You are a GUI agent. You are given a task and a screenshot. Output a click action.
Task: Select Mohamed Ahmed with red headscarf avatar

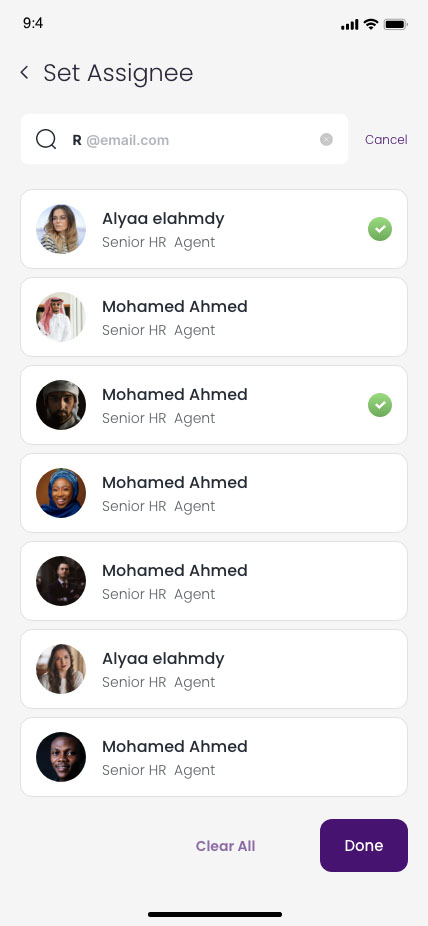tap(214, 317)
